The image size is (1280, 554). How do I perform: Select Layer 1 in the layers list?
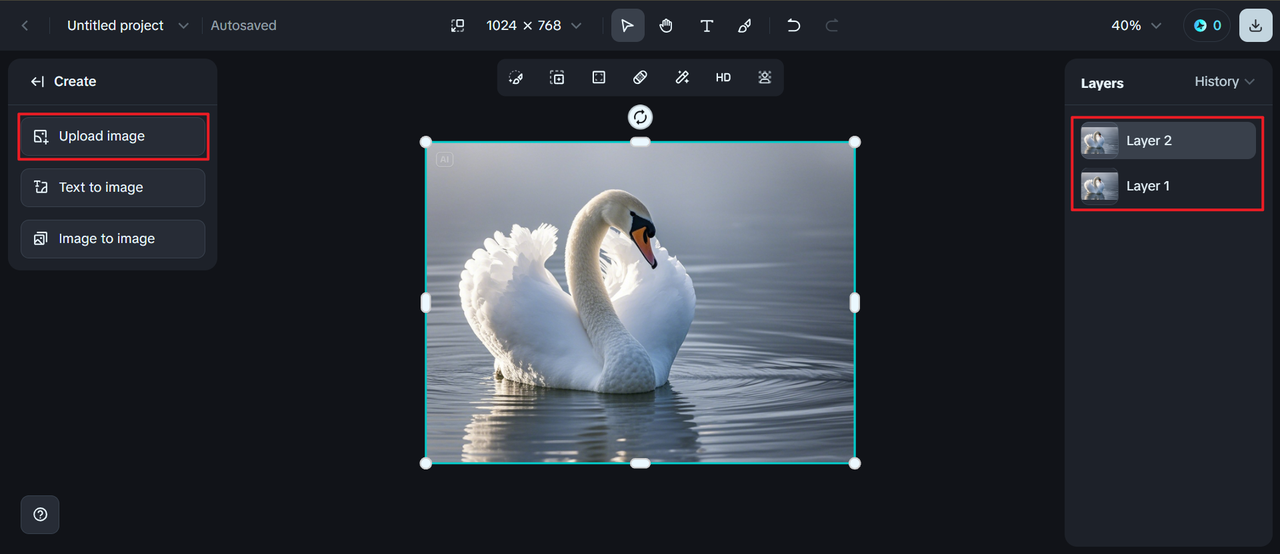pyautogui.click(x=1167, y=186)
